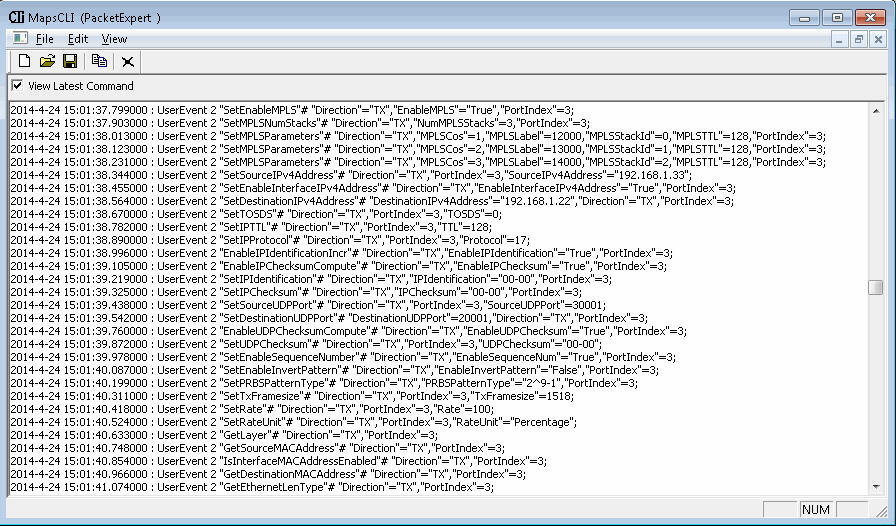
Task: Open the File menu
Action: point(45,39)
